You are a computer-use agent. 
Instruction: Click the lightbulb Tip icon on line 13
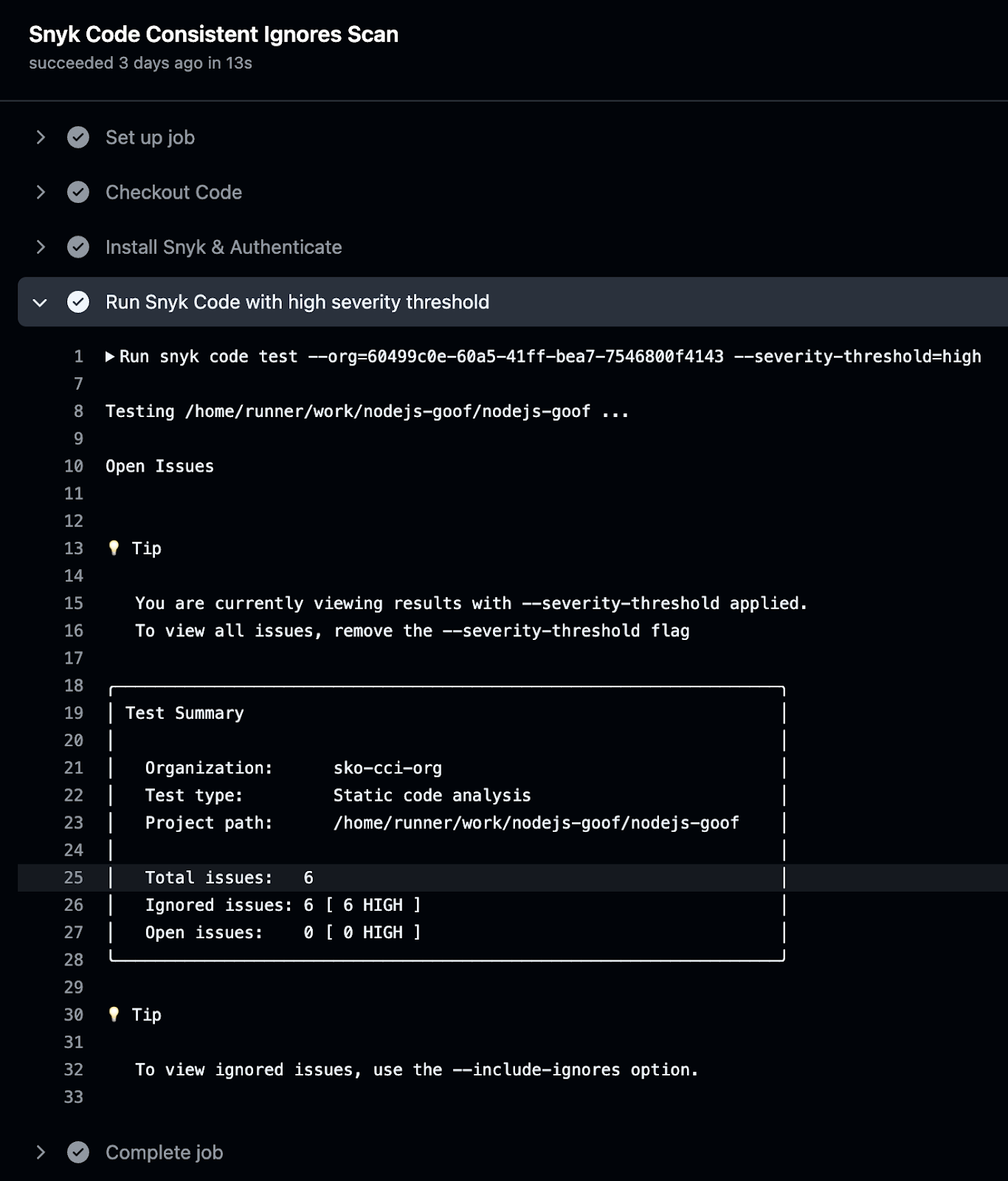pyautogui.click(x=114, y=548)
